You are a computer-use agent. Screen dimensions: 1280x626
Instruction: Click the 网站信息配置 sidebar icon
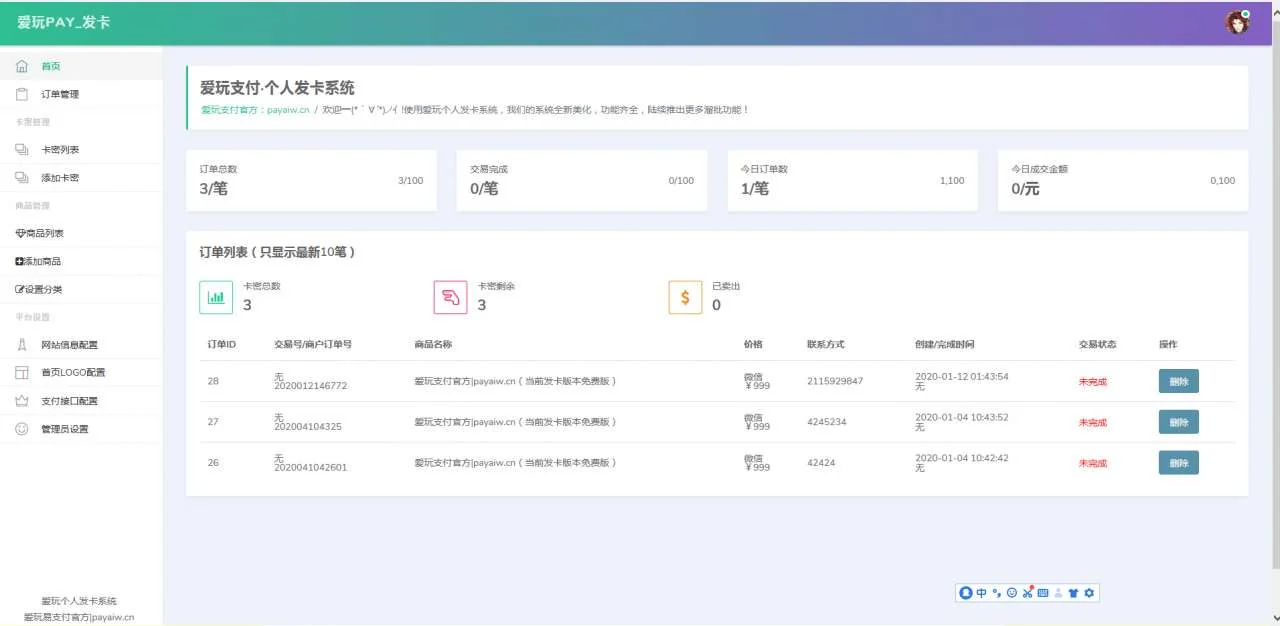coord(21,345)
